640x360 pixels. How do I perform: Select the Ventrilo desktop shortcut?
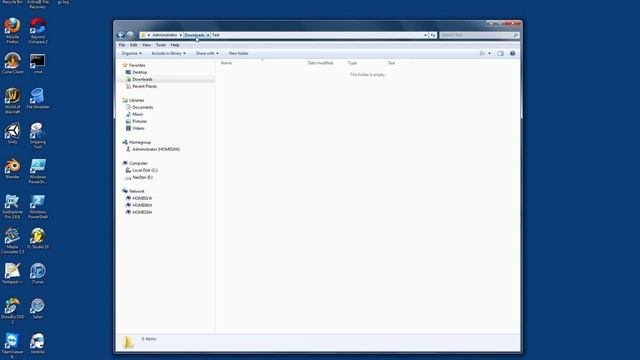[x=38, y=344]
